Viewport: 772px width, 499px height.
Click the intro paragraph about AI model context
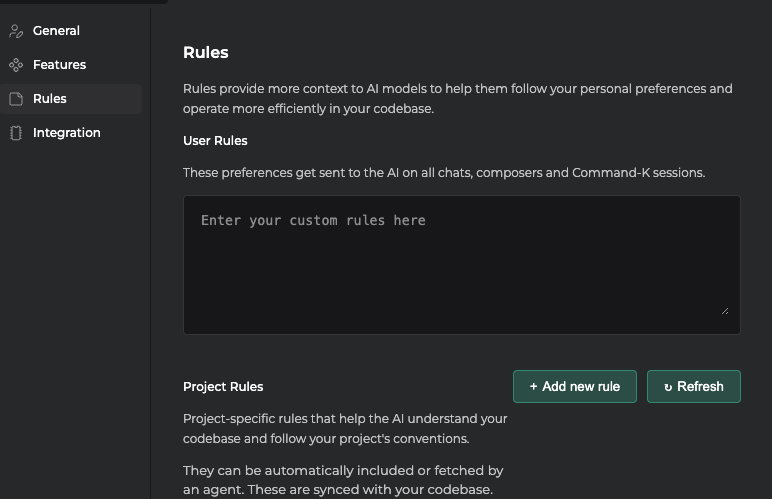pos(457,98)
